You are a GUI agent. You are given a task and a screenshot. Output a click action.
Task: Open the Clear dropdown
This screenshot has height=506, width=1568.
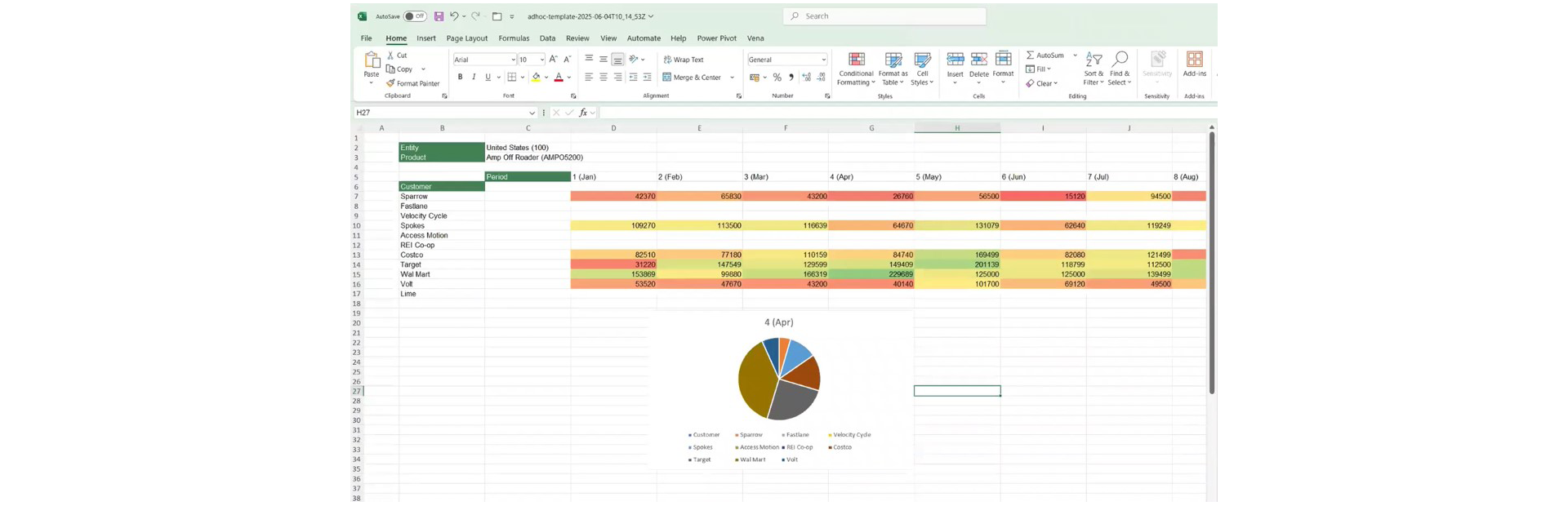click(x=1042, y=83)
